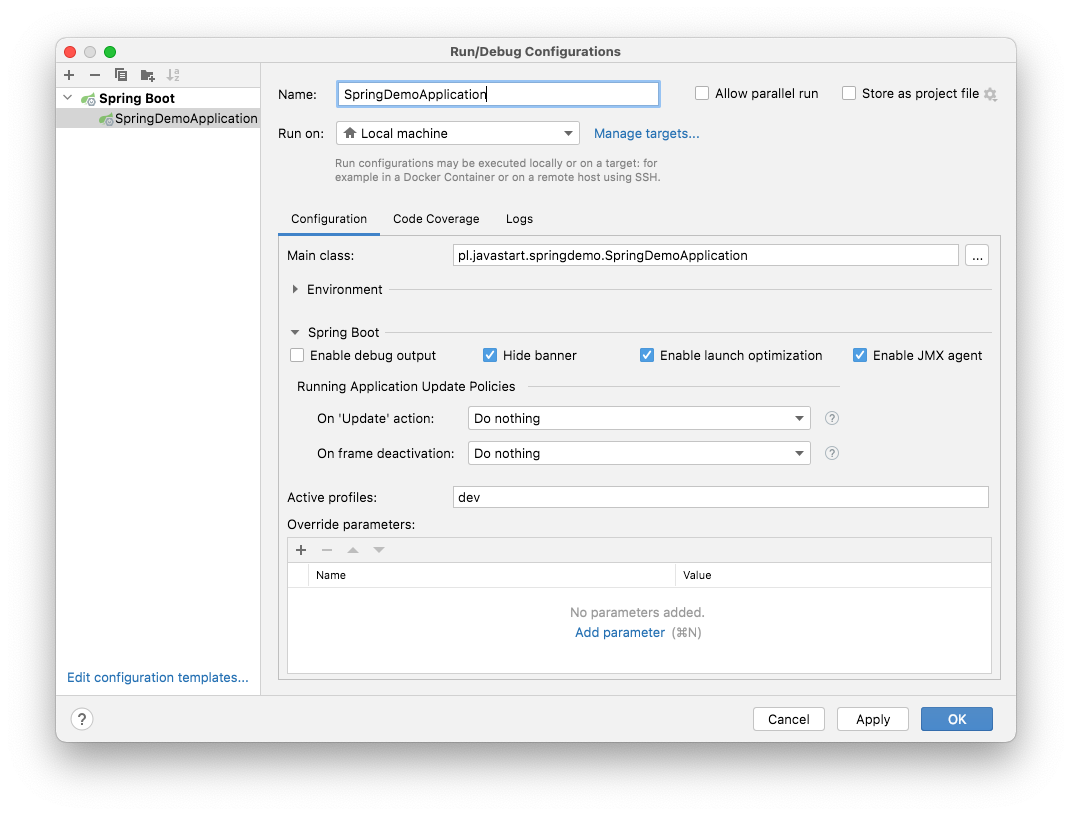Move override parameter down
The height and width of the screenshot is (816, 1072).
pos(379,550)
